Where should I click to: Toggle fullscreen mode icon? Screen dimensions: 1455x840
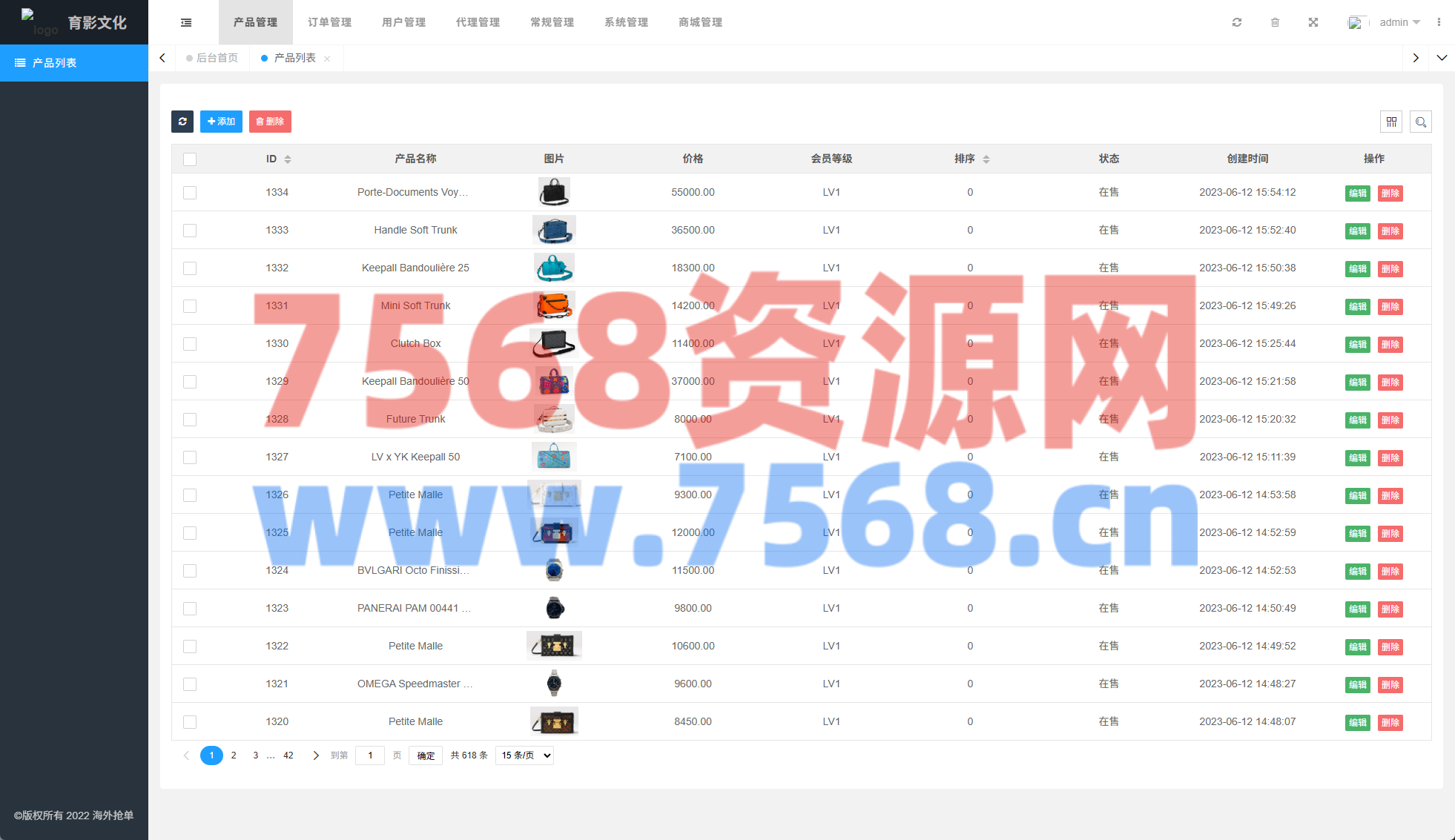(x=1313, y=22)
